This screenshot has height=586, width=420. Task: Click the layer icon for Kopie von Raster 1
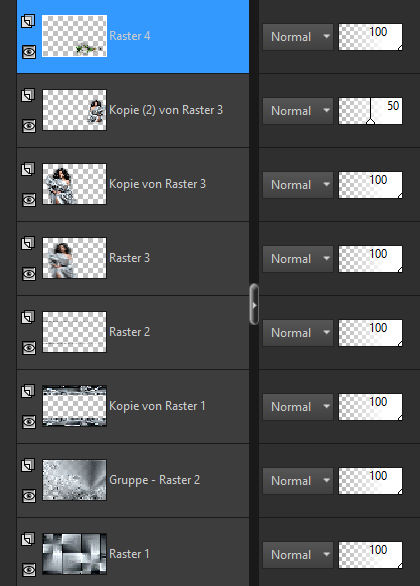coord(28,391)
